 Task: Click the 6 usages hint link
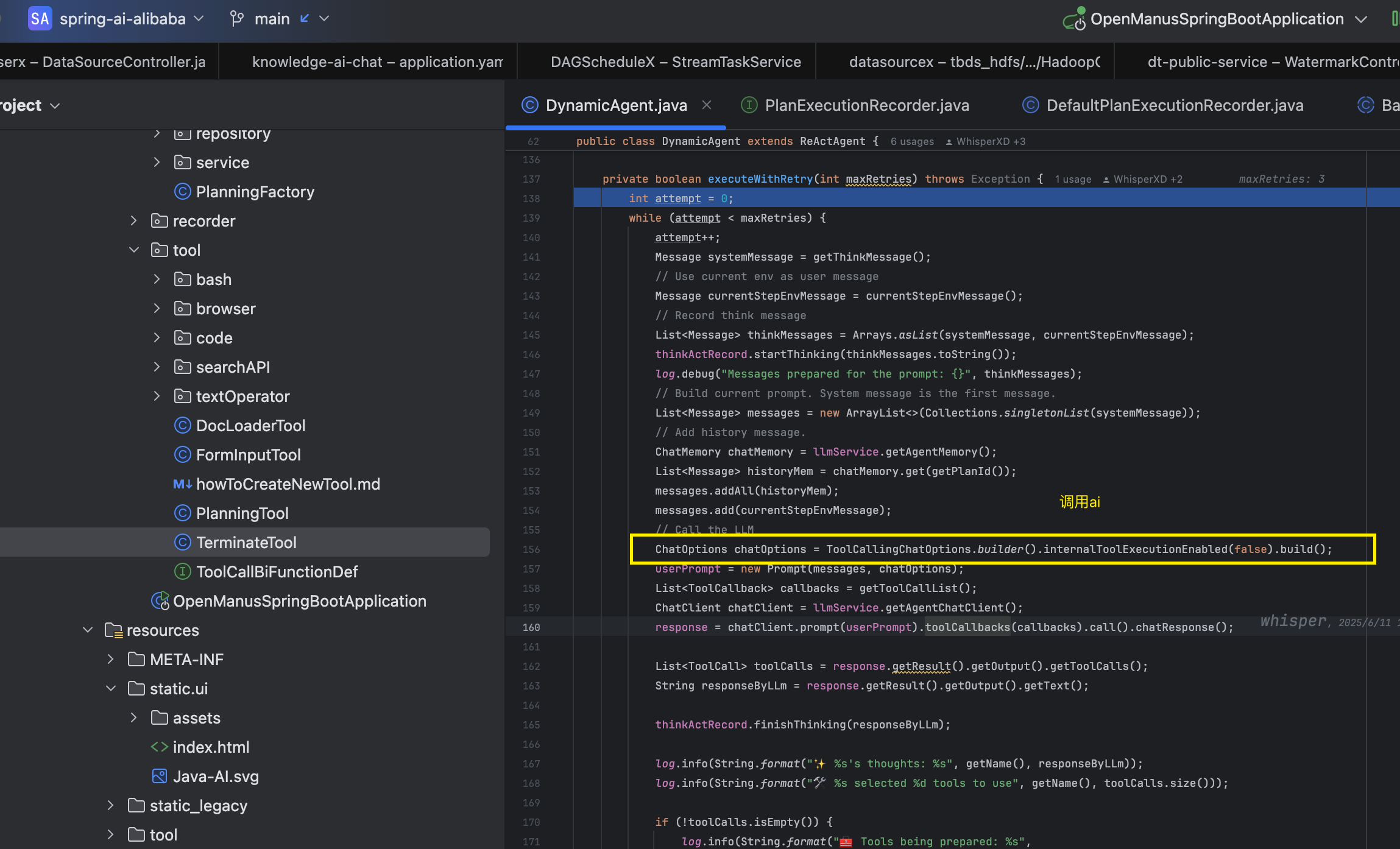click(911, 141)
